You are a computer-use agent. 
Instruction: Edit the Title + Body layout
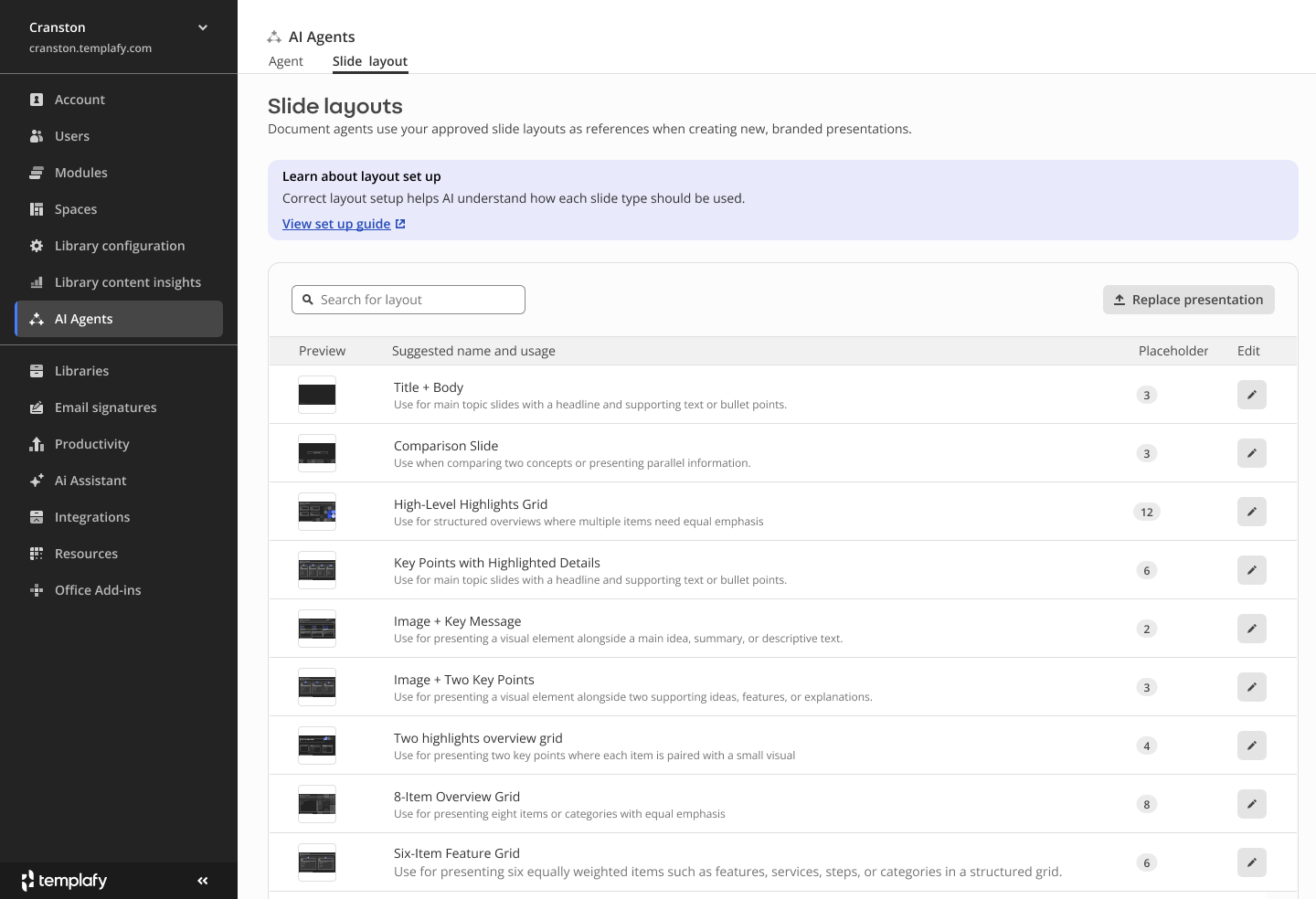click(1251, 395)
